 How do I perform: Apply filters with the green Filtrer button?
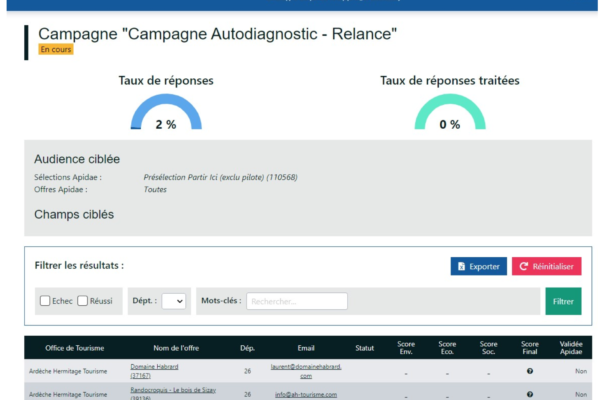(x=563, y=301)
